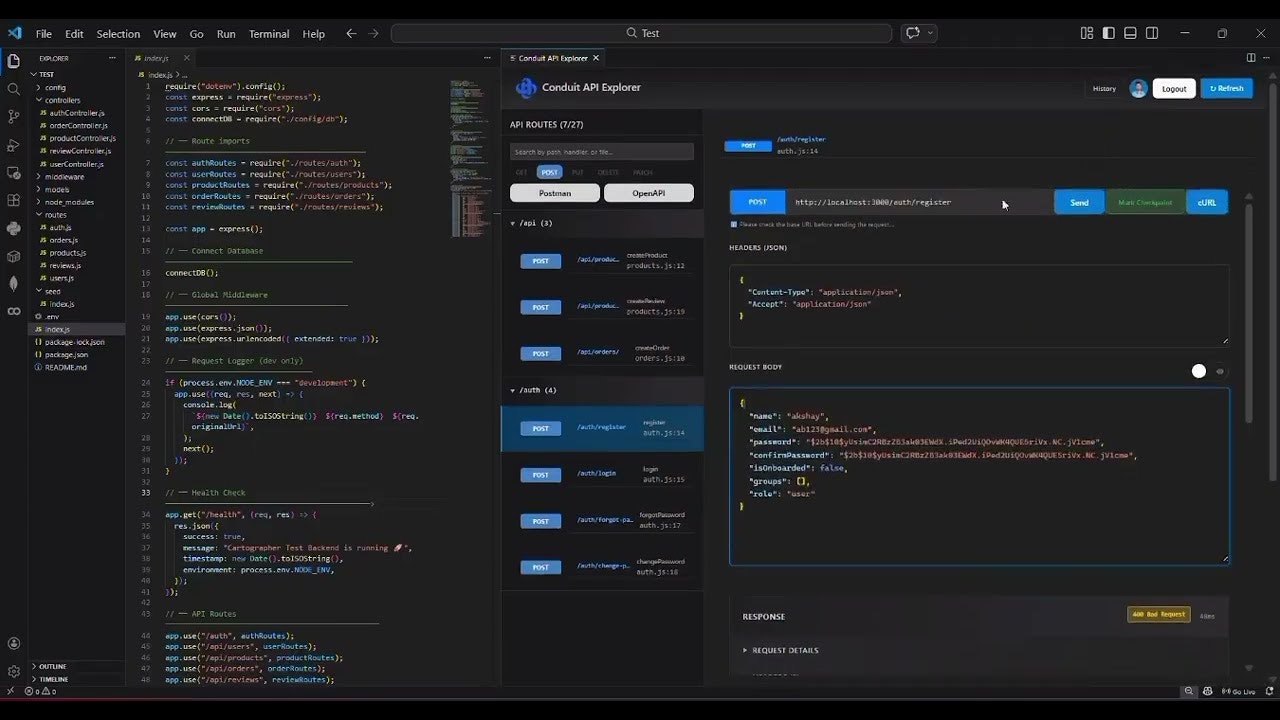Open authController.js in Explorer
Screen dimensions: 1280x720
pos(77,113)
